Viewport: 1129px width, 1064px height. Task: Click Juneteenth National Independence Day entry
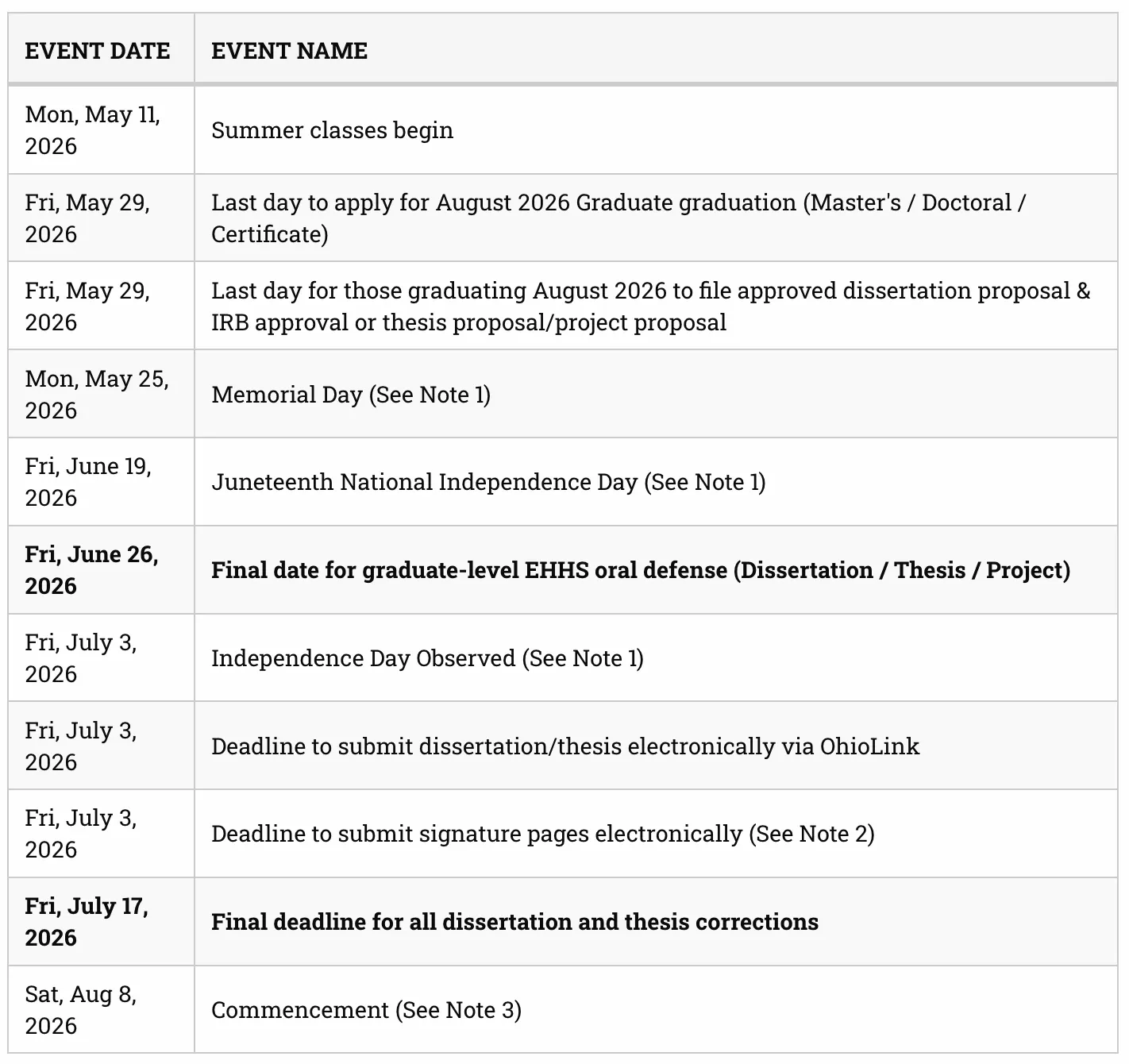pos(488,482)
